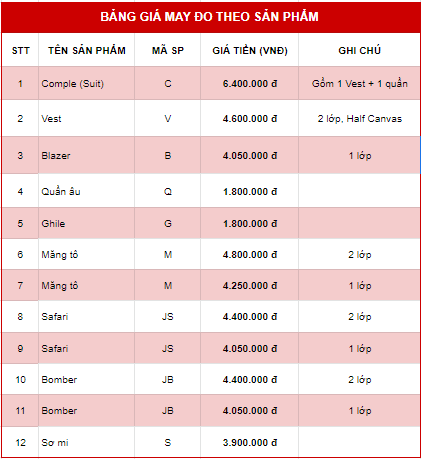Click the MÃ SP header cell

click(x=168, y=50)
